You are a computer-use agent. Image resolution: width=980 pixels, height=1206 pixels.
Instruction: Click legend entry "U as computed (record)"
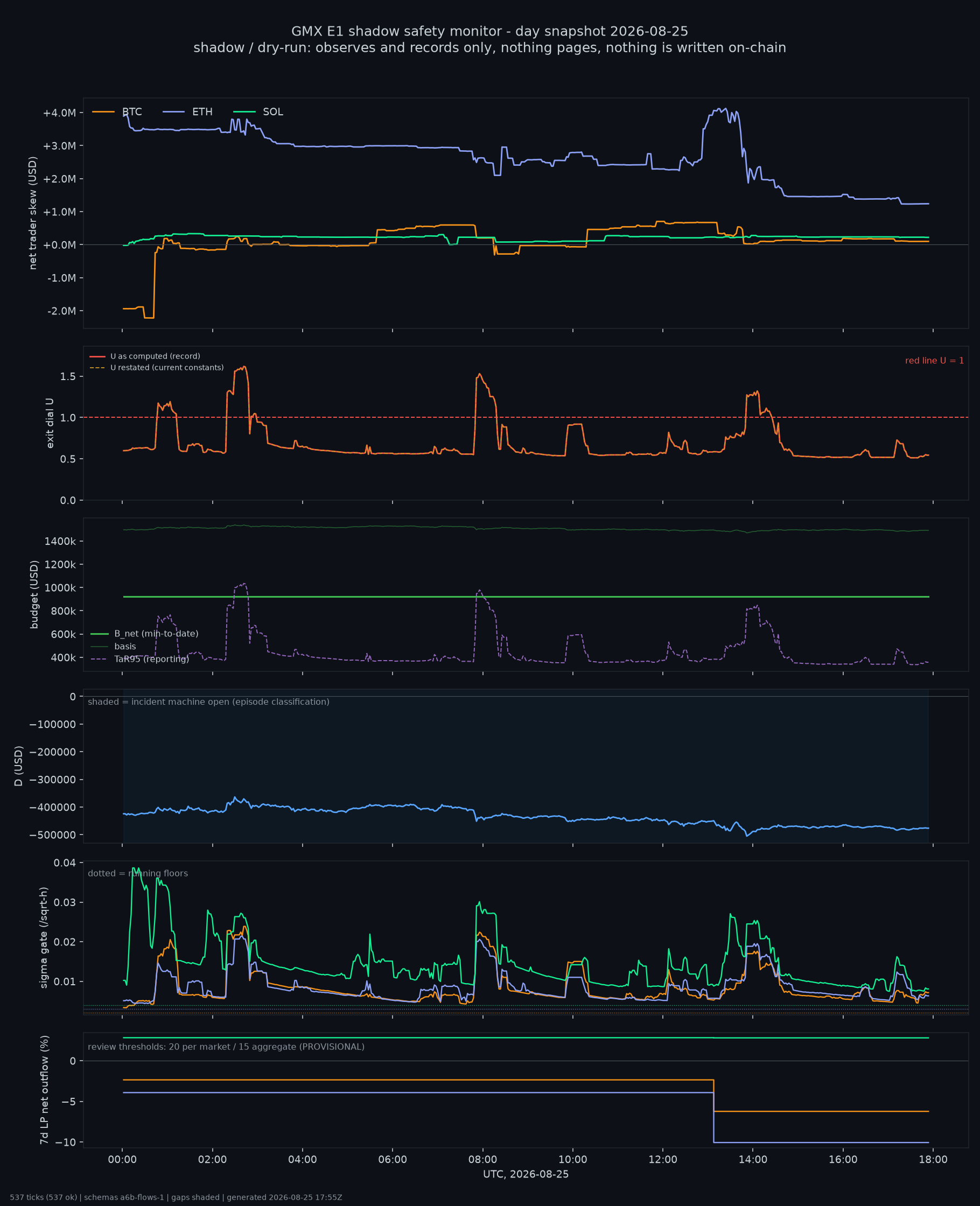[155, 356]
